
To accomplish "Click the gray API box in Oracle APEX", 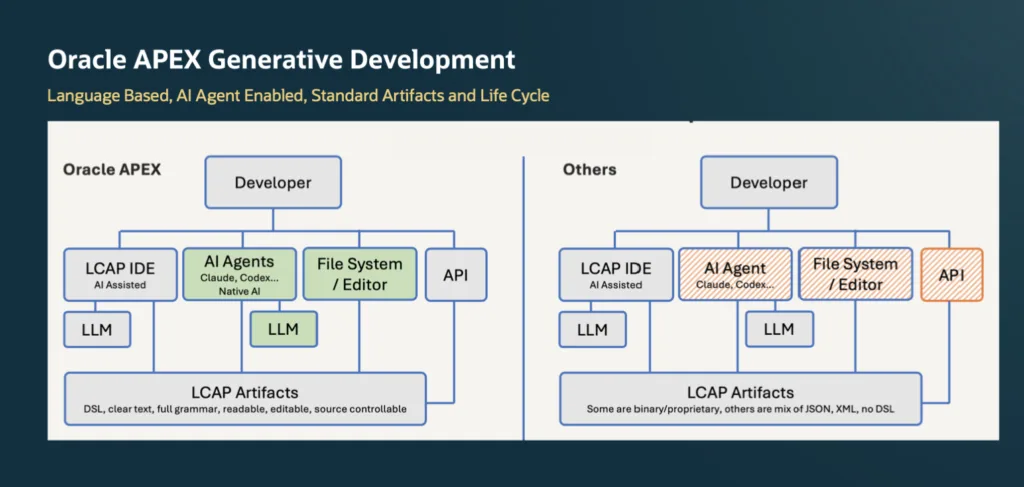I will point(456,274).
